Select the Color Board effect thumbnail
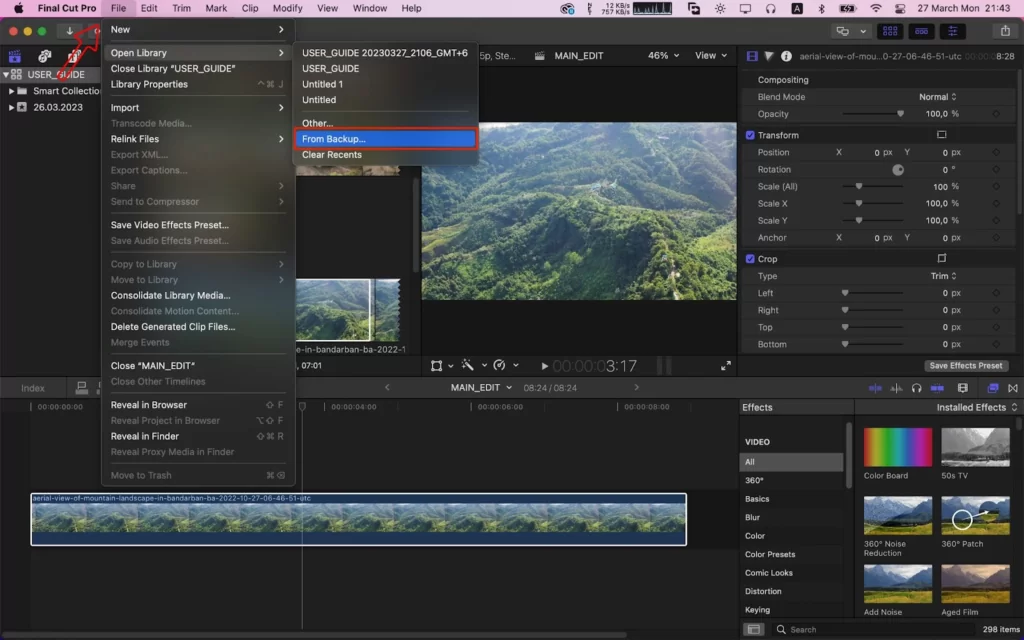This screenshot has width=1024, height=640. click(x=897, y=447)
